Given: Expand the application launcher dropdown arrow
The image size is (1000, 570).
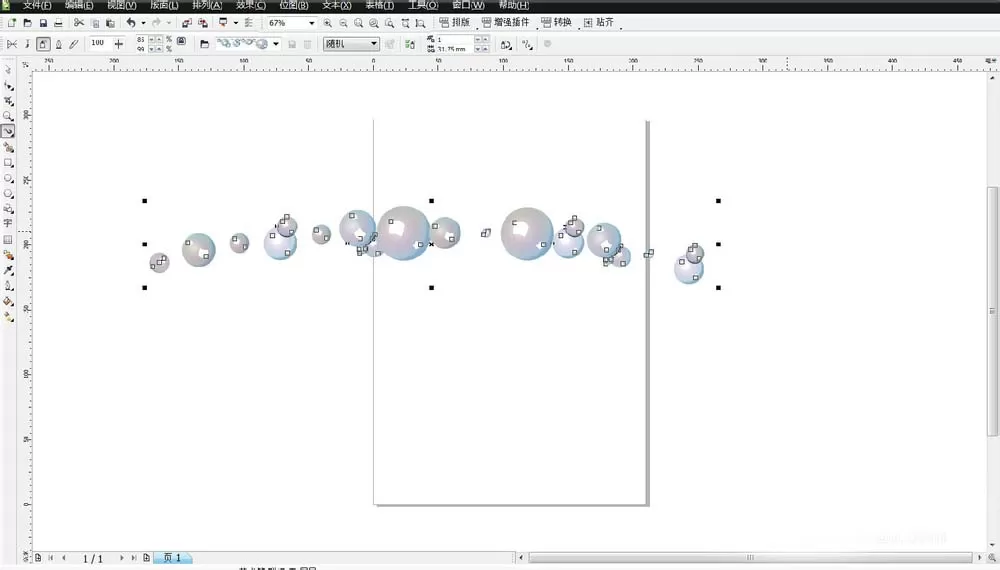Looking at the screenshot, I should [x=236, y=23].
